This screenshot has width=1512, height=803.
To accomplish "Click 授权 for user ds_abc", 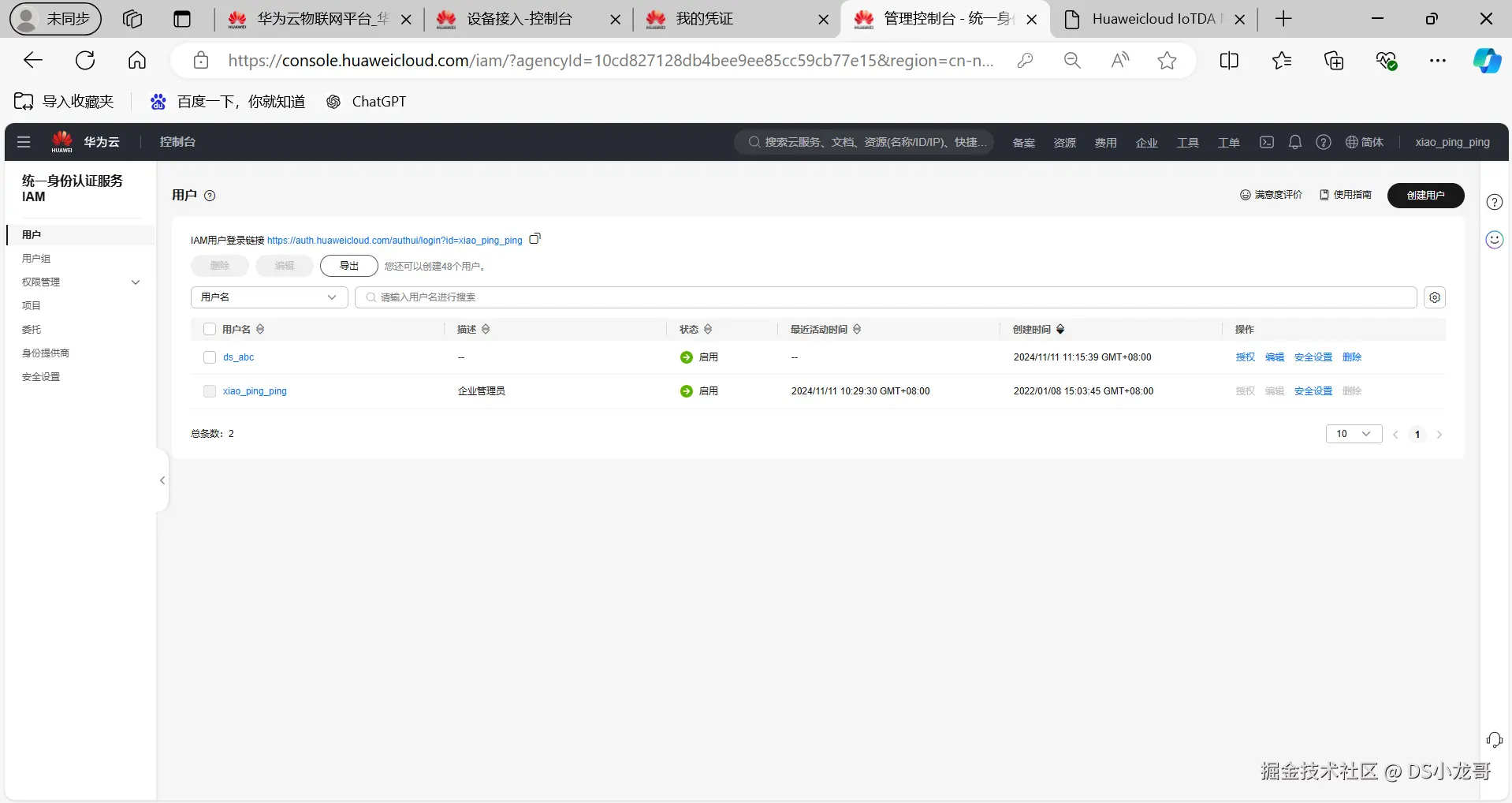I will coord(1246,357).
